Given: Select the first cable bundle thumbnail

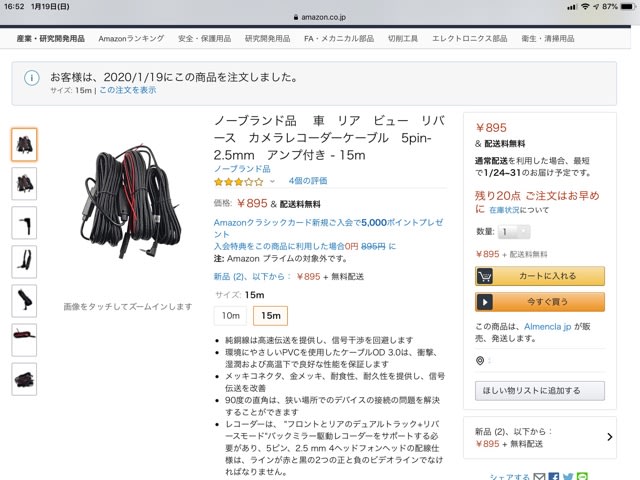Looking at the screenshot, I should click(24, 144).
